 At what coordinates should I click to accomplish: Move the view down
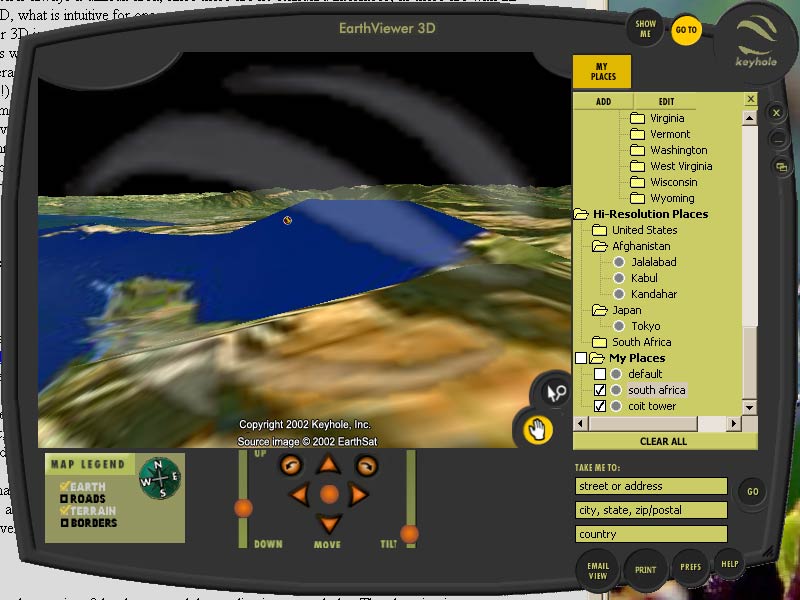(329, 524)
